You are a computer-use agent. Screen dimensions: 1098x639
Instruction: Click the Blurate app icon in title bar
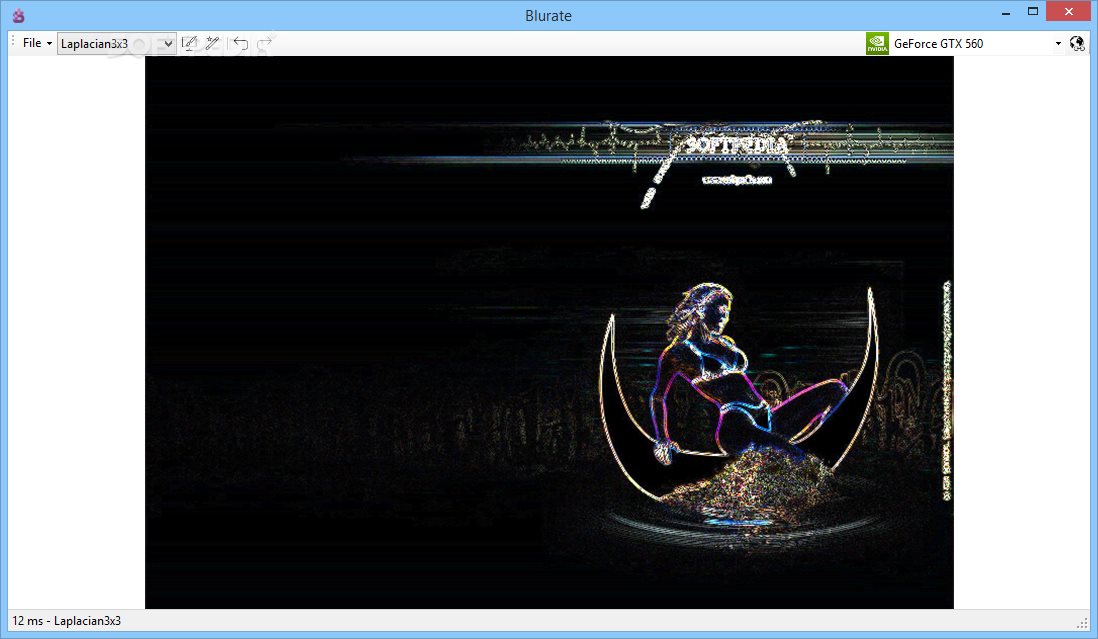click(18, 15)
